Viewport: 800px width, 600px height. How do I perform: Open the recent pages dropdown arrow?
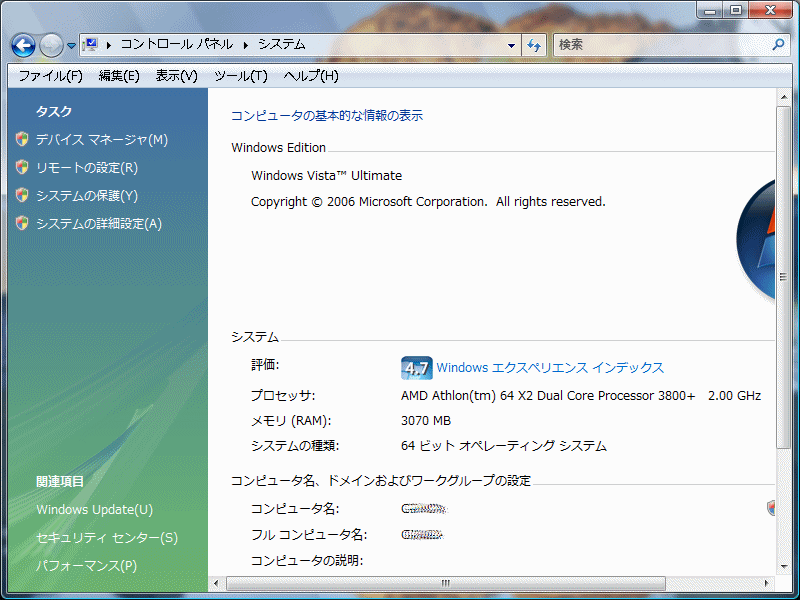click(x=72, y=46)
